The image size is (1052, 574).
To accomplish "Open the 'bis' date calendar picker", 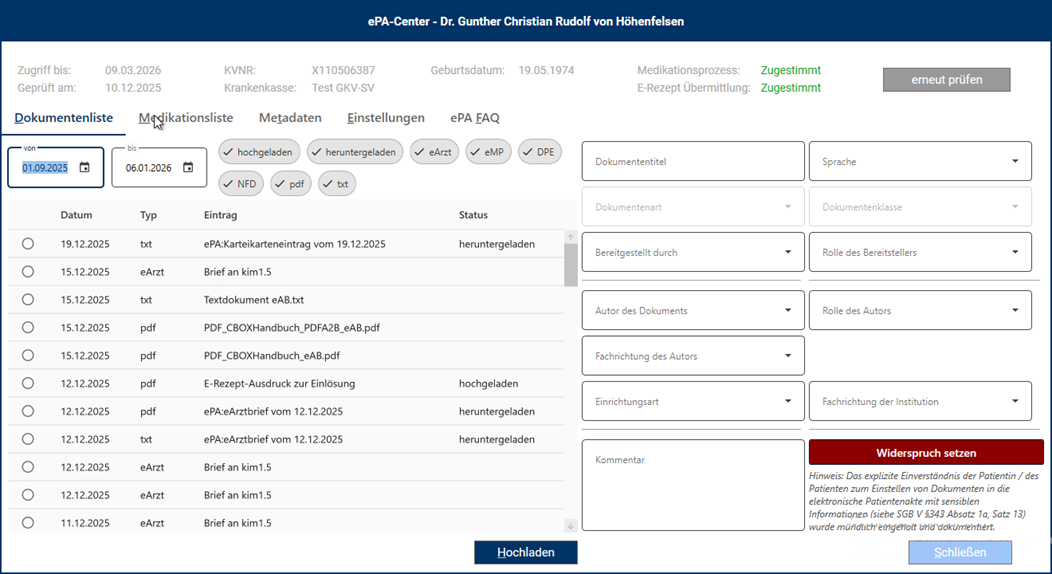I will [x=188, y=168].
